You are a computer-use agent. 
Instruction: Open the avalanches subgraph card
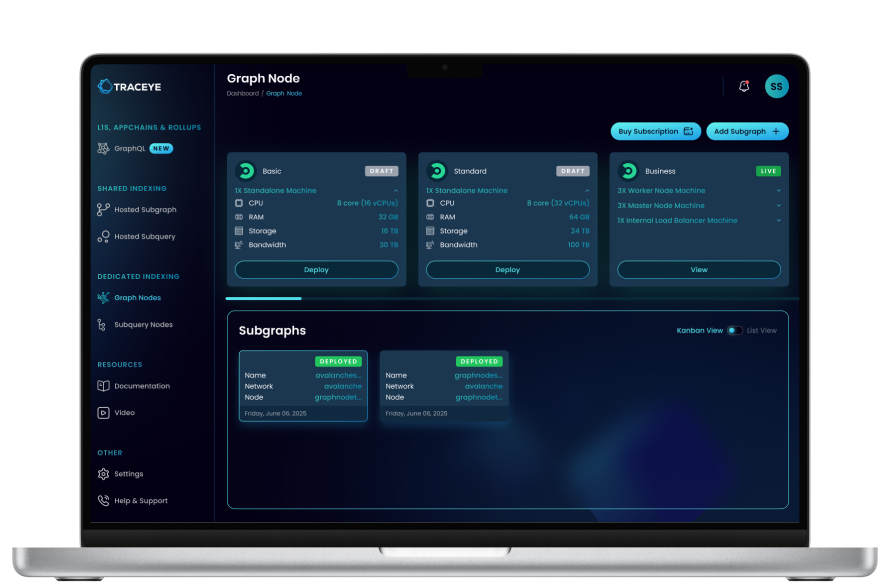tap(303, 386)
